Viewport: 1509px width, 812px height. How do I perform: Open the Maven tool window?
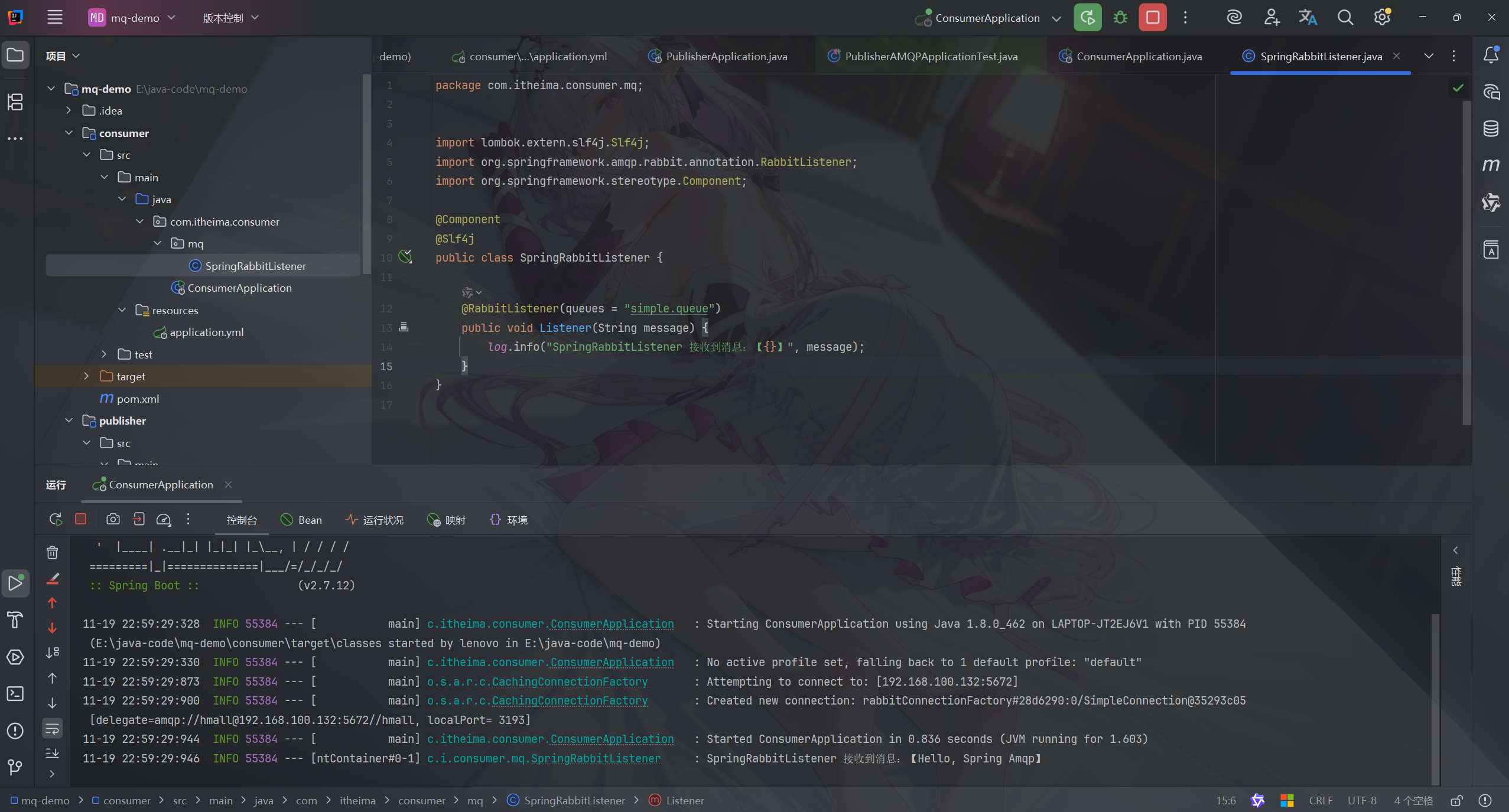click(1491, 165)
